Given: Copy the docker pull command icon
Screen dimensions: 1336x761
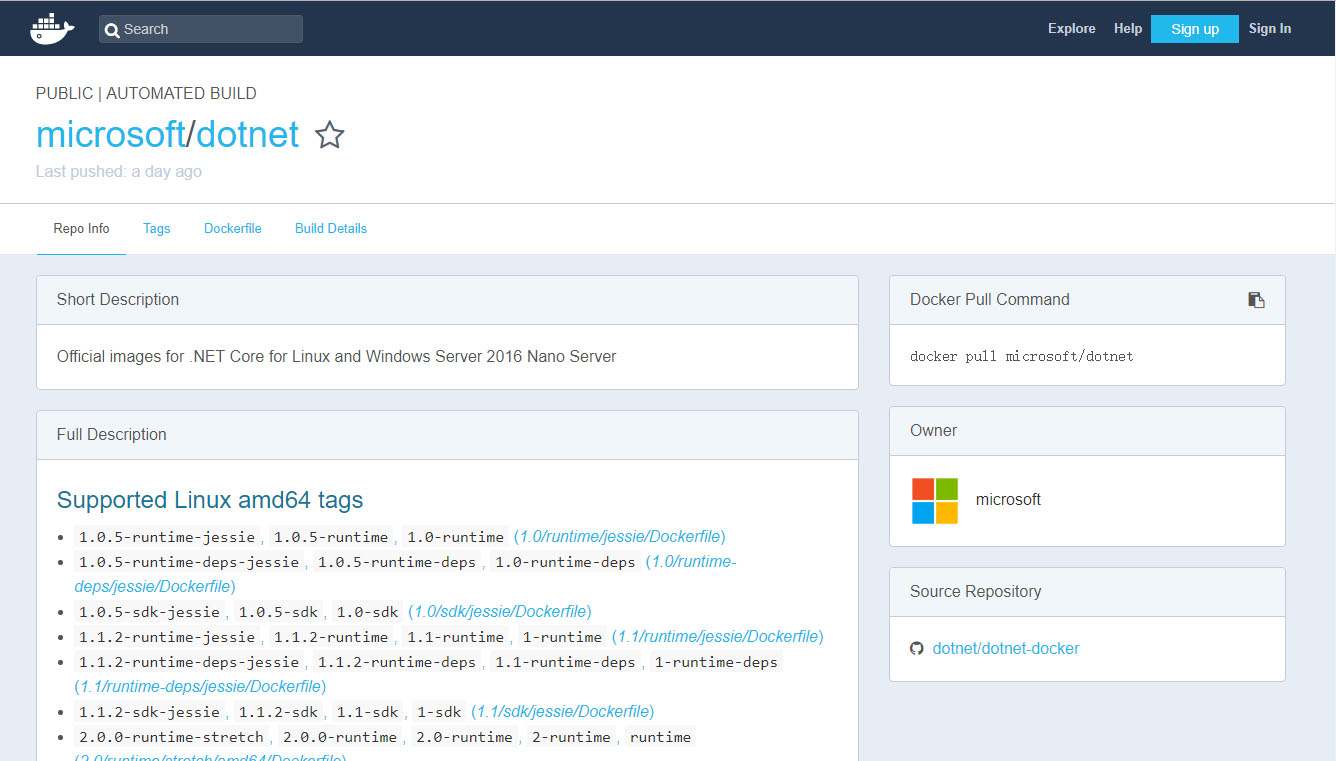Looking at the screenshot, I should [1256, 300].
